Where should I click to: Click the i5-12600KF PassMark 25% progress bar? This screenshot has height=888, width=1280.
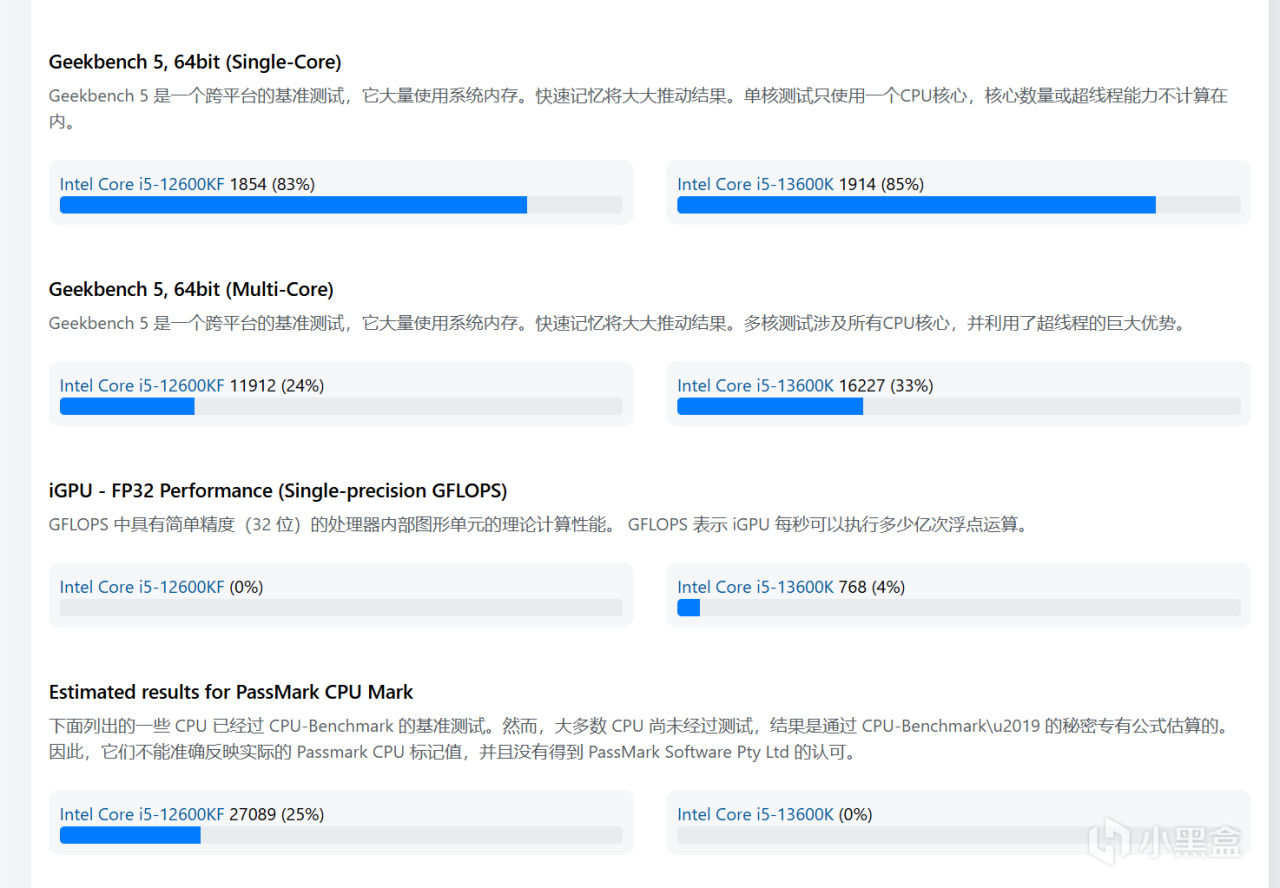(x=130, y=835)
